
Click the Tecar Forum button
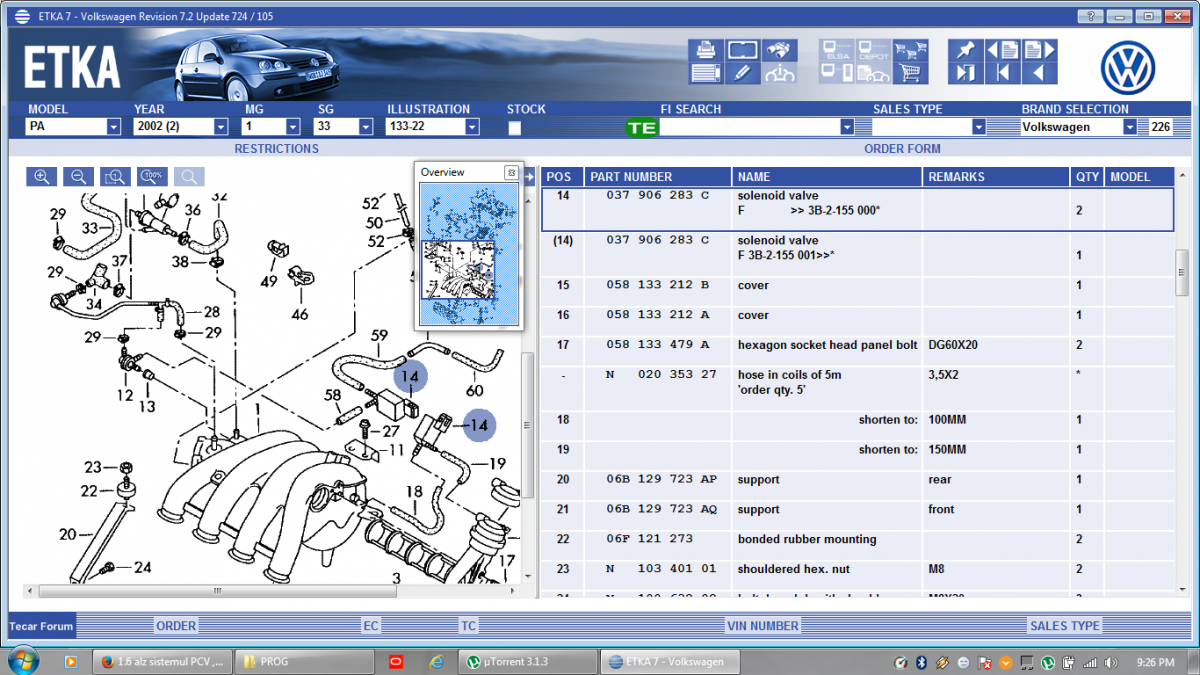coord(41,626)
